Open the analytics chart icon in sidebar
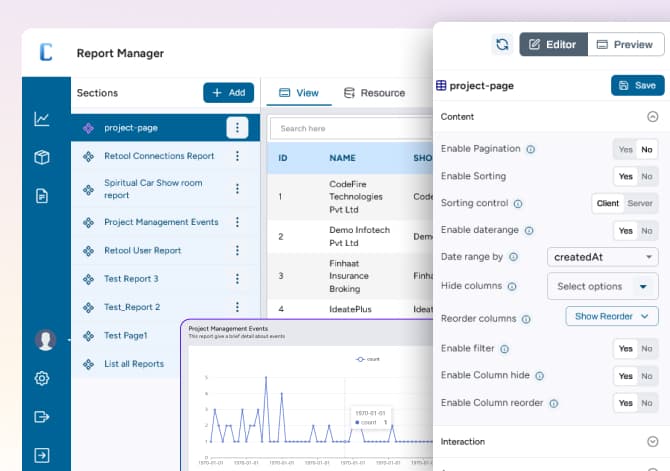The height and width of the screenshot is (471, 670). [x=41, y=119]
